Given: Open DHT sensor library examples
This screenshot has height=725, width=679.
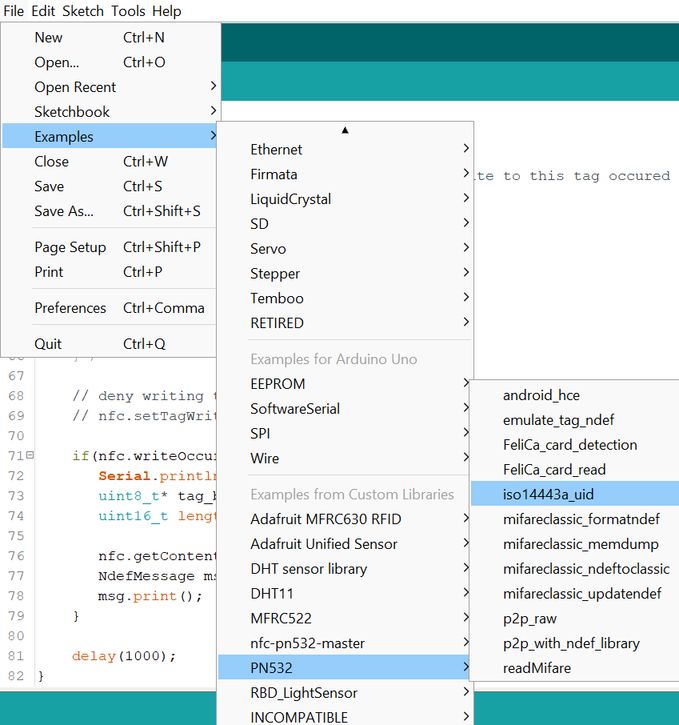Looking at the screenshot, I should (x=345, y=569).
